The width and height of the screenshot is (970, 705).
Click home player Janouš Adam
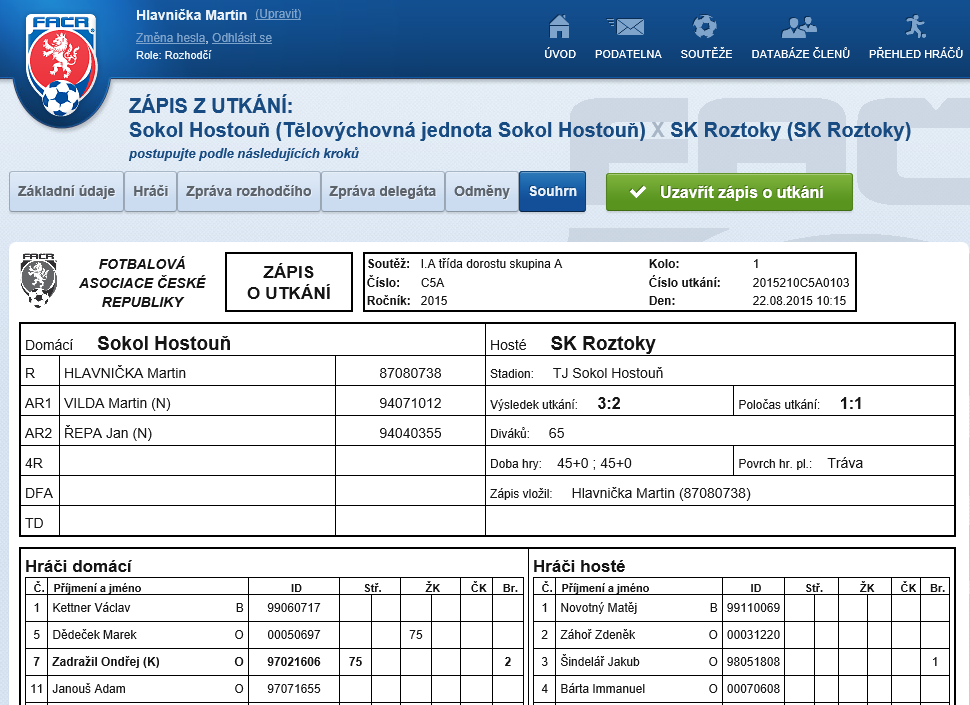pyautogui.click(x=88, y=688)
